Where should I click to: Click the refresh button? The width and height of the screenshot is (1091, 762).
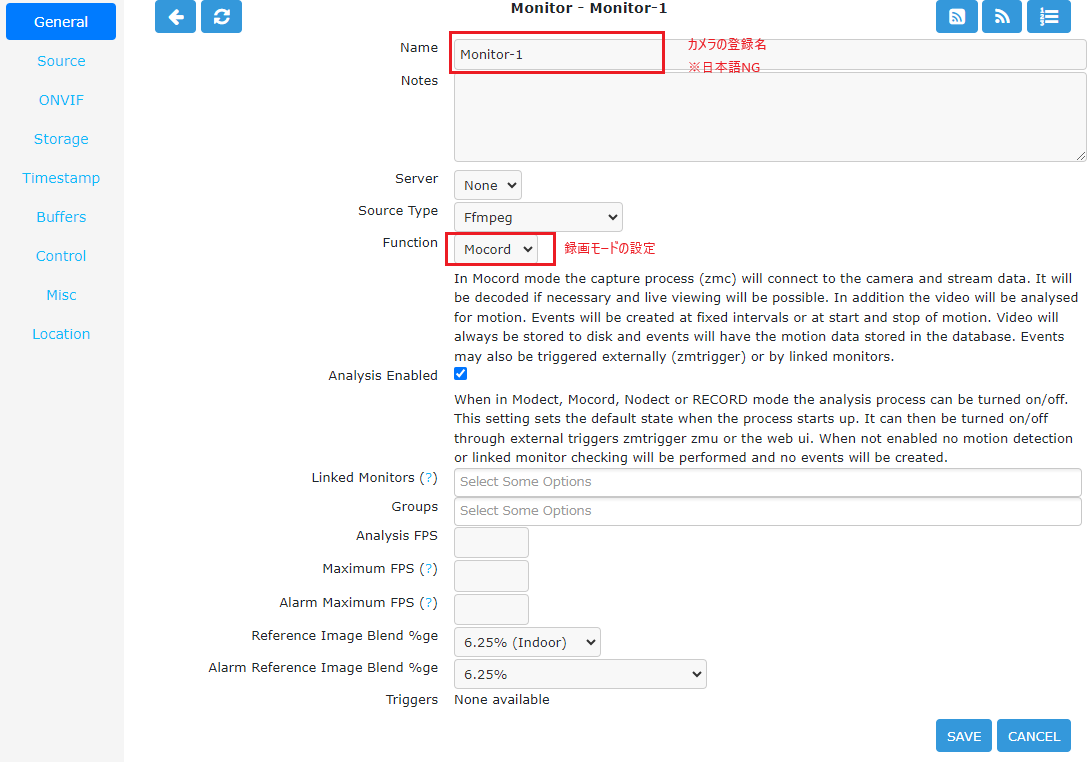click(x=221, y=17)
